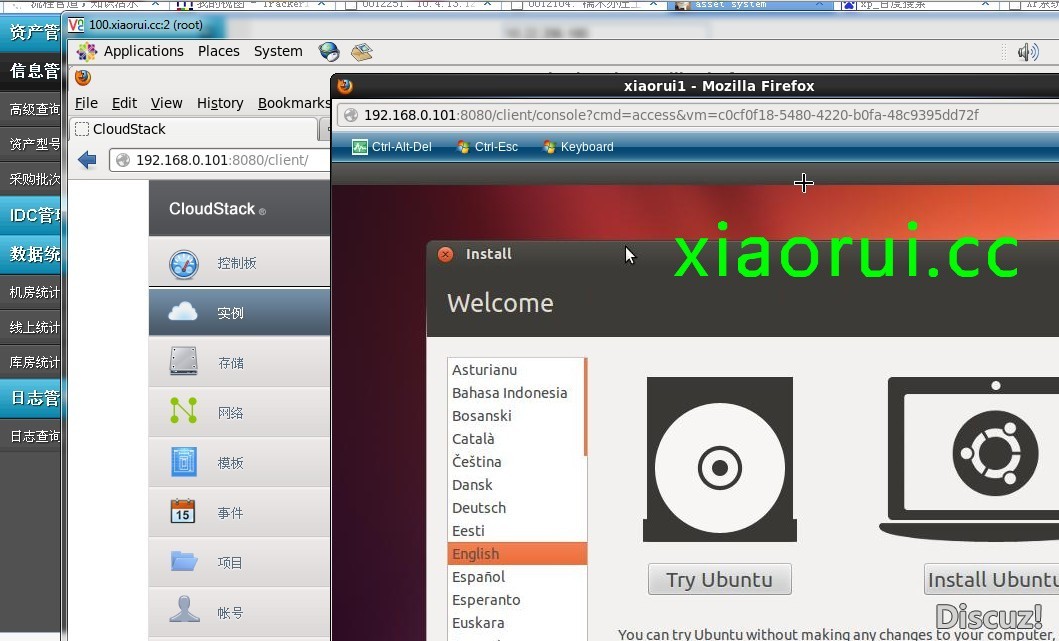Image resolution: width=1059 pixels, height=641 pixels.
Task: Close the Ubuntu Install dialog
Action: point(446,254)
